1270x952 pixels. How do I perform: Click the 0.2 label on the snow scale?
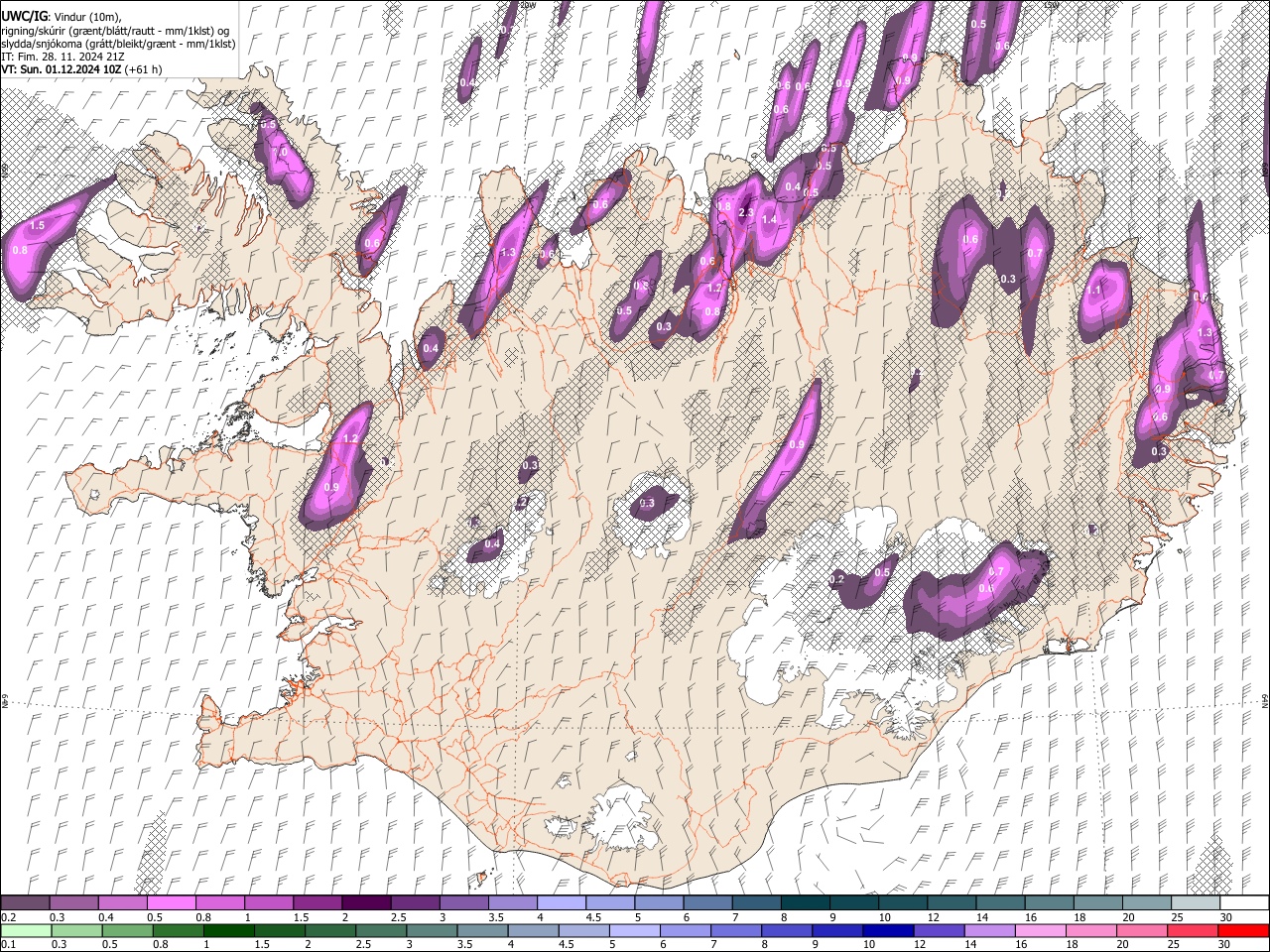tap(8, 917)
